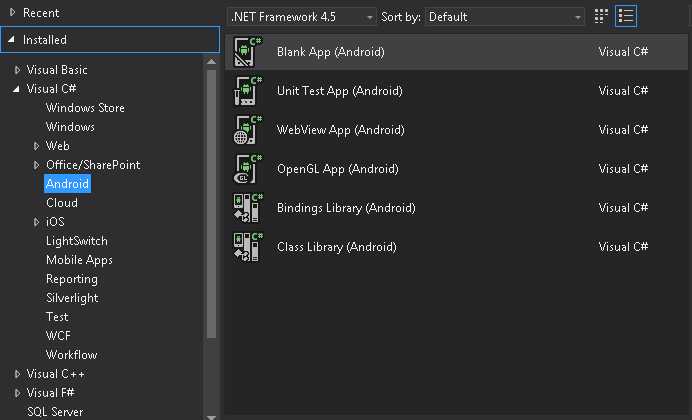Select the Web tree item label

pyautogui.click(x=57, y=146)
